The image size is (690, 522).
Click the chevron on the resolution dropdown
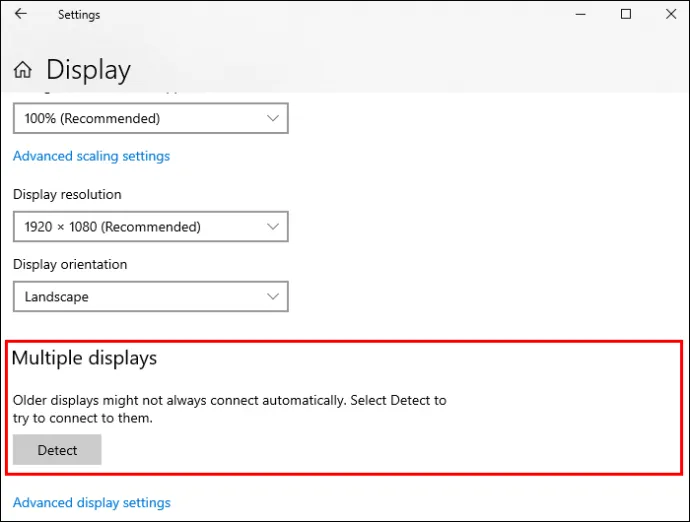click(273, 227)
